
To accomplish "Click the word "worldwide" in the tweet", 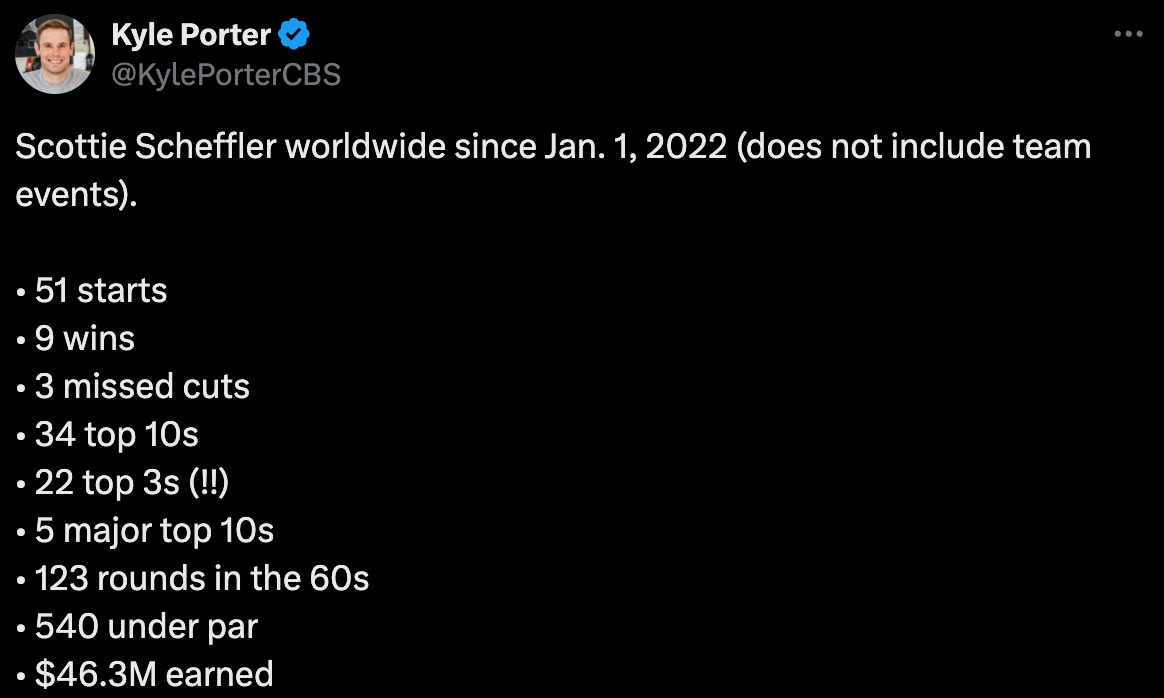I will 366,147.
